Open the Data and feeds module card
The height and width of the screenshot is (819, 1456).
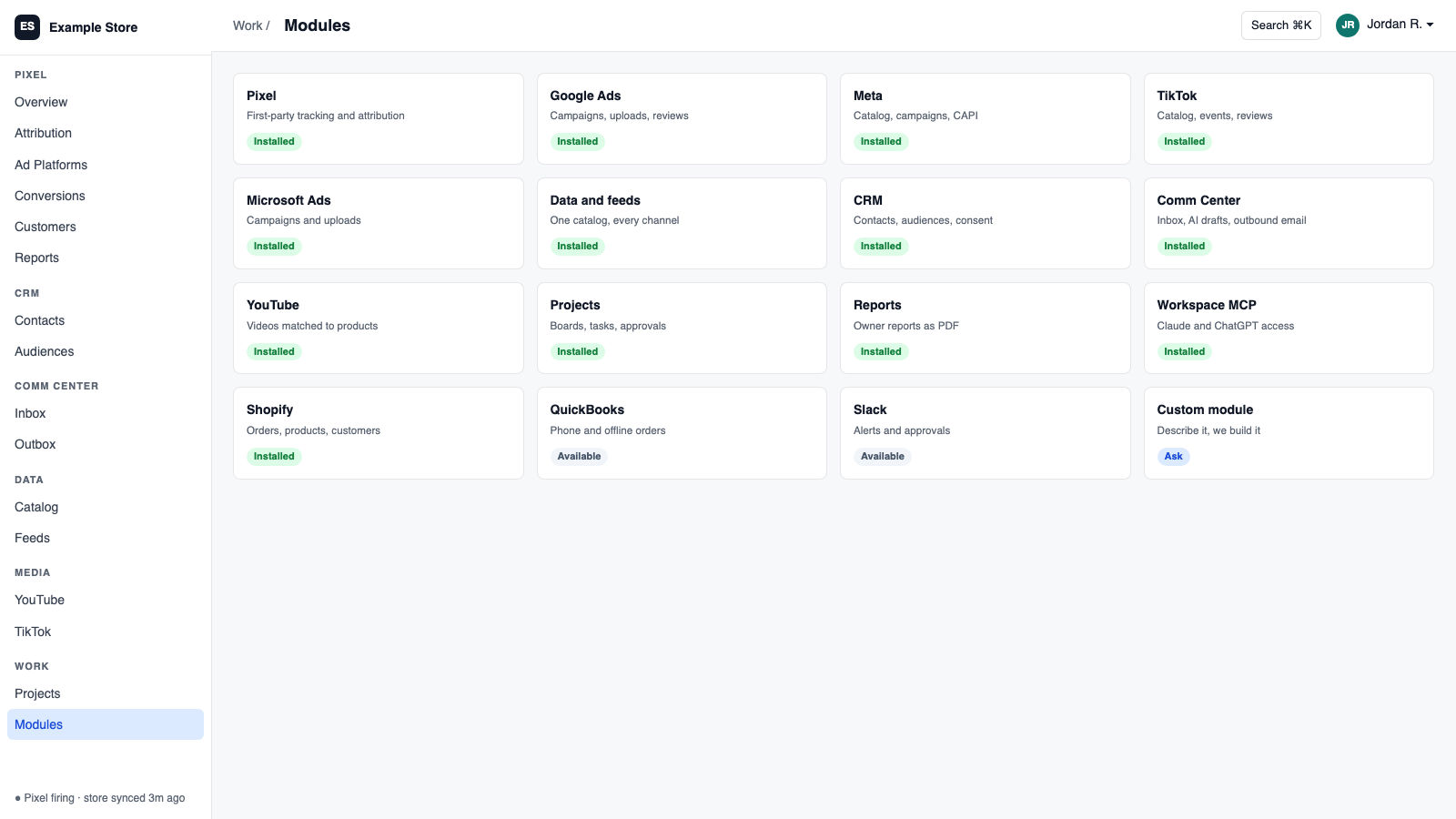[x=682, y=223]
